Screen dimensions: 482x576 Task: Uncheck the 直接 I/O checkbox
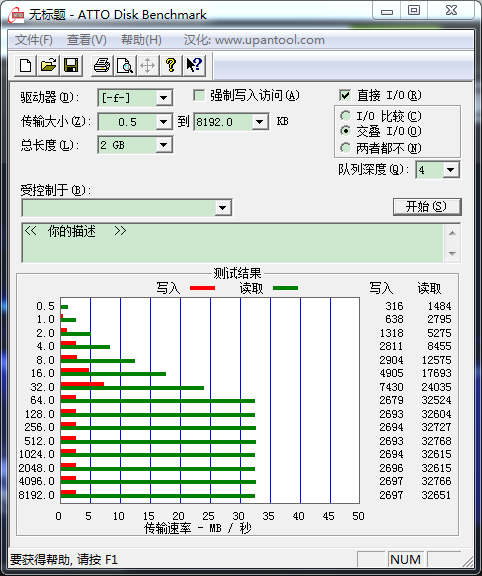pyautogui.click(x=345, y=96)
